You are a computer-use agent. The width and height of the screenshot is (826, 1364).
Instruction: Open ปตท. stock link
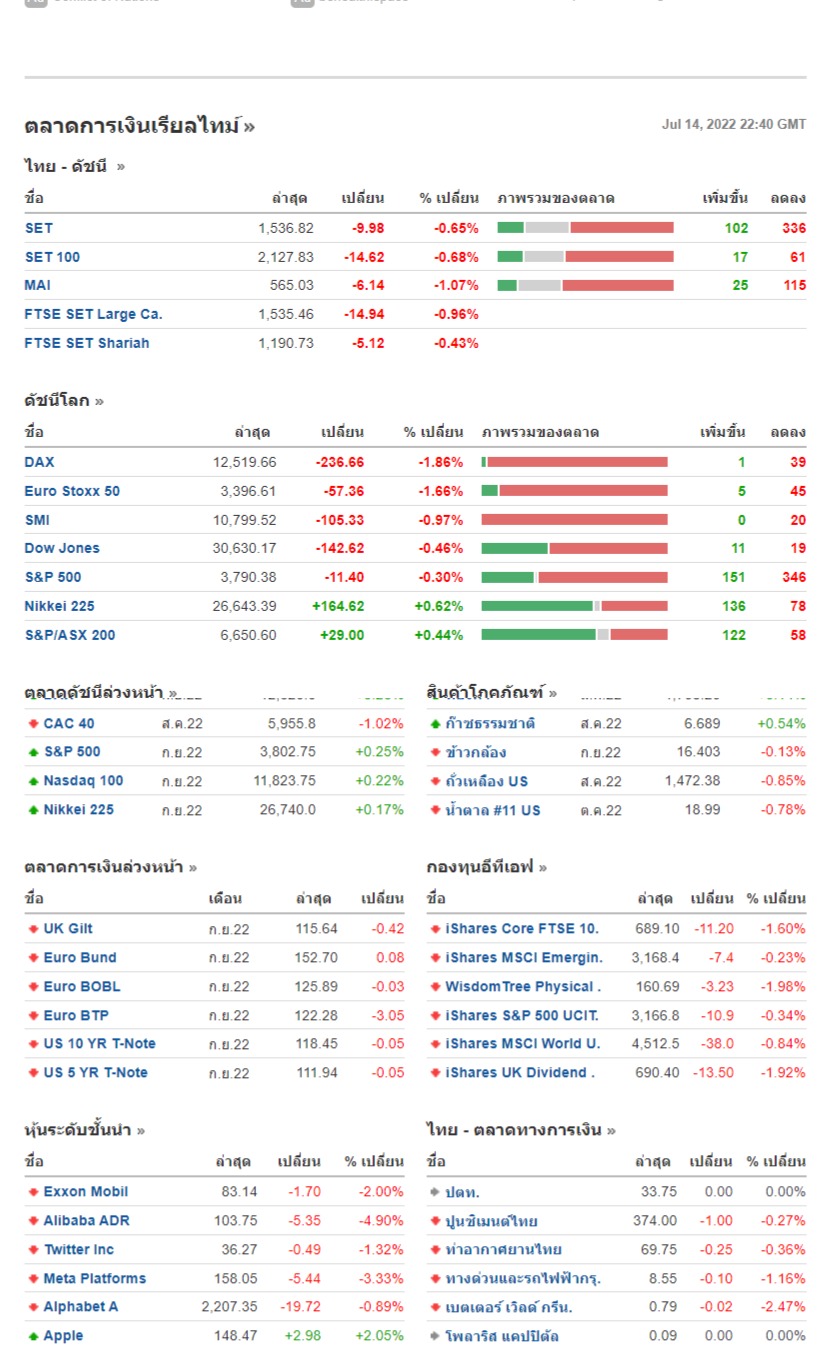(463, 1192)
